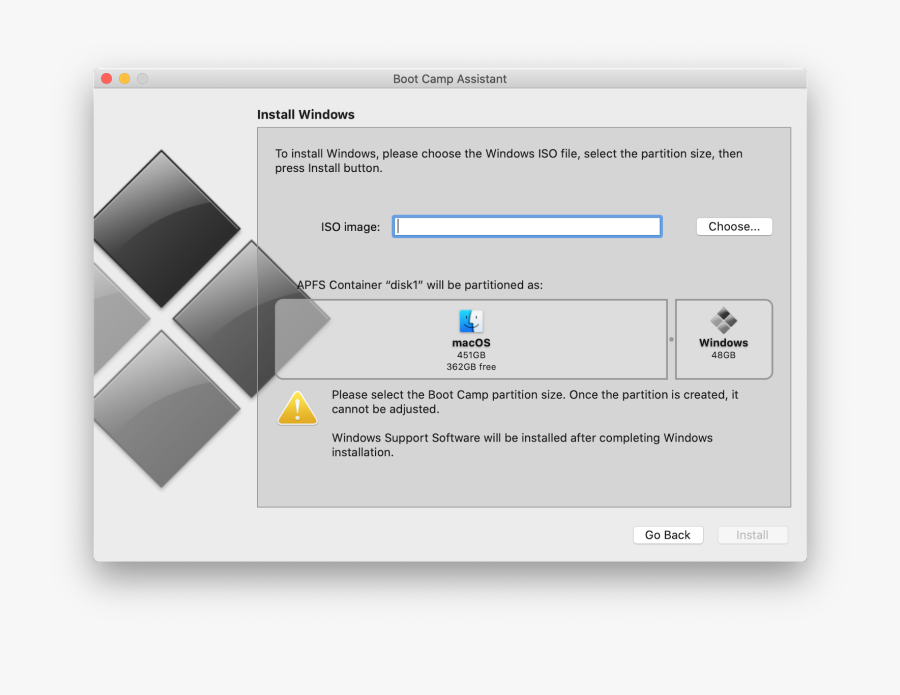Open file picker with Choose... button

point(734,227)
